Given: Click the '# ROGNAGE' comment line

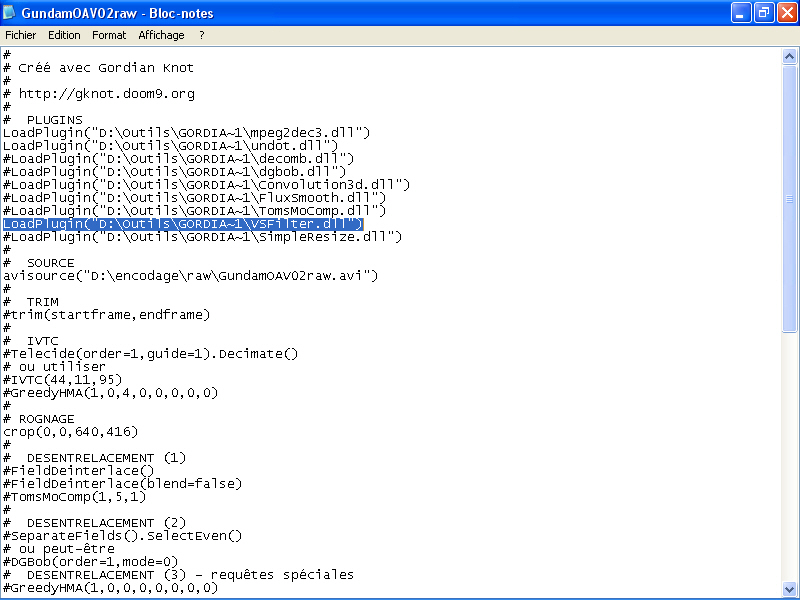Looking at the screenshot, I should (x=39, y=419).
